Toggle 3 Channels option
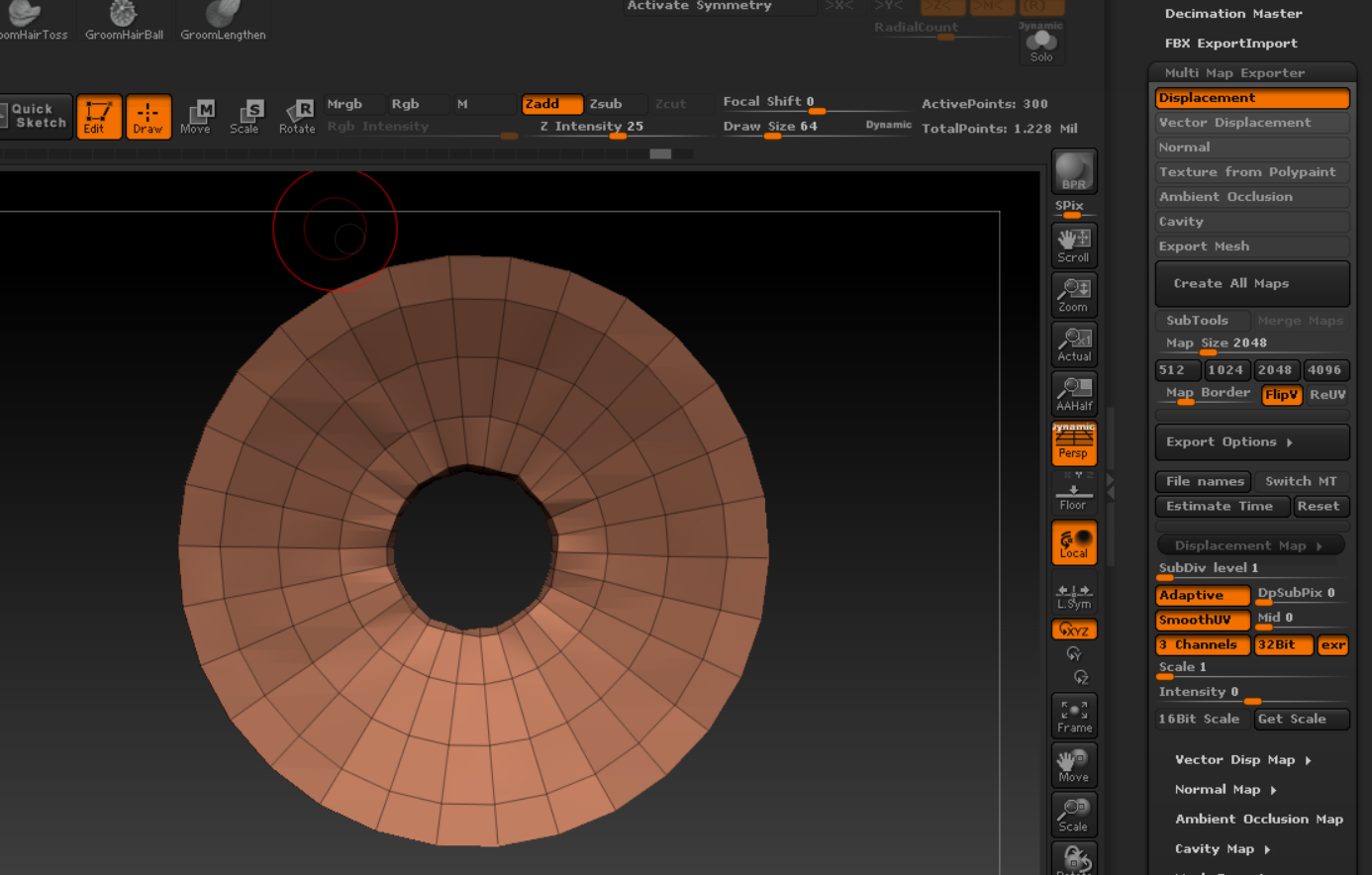 coord(1203,644)
